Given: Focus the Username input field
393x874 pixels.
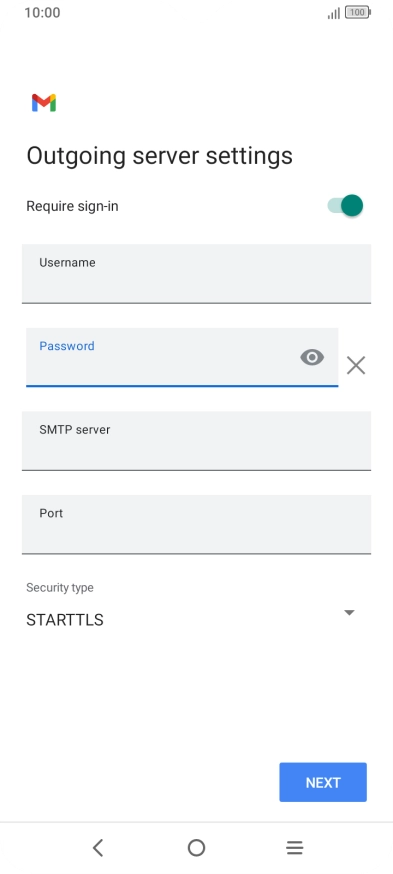Looking at the screenshot, I should click(196, 274).
